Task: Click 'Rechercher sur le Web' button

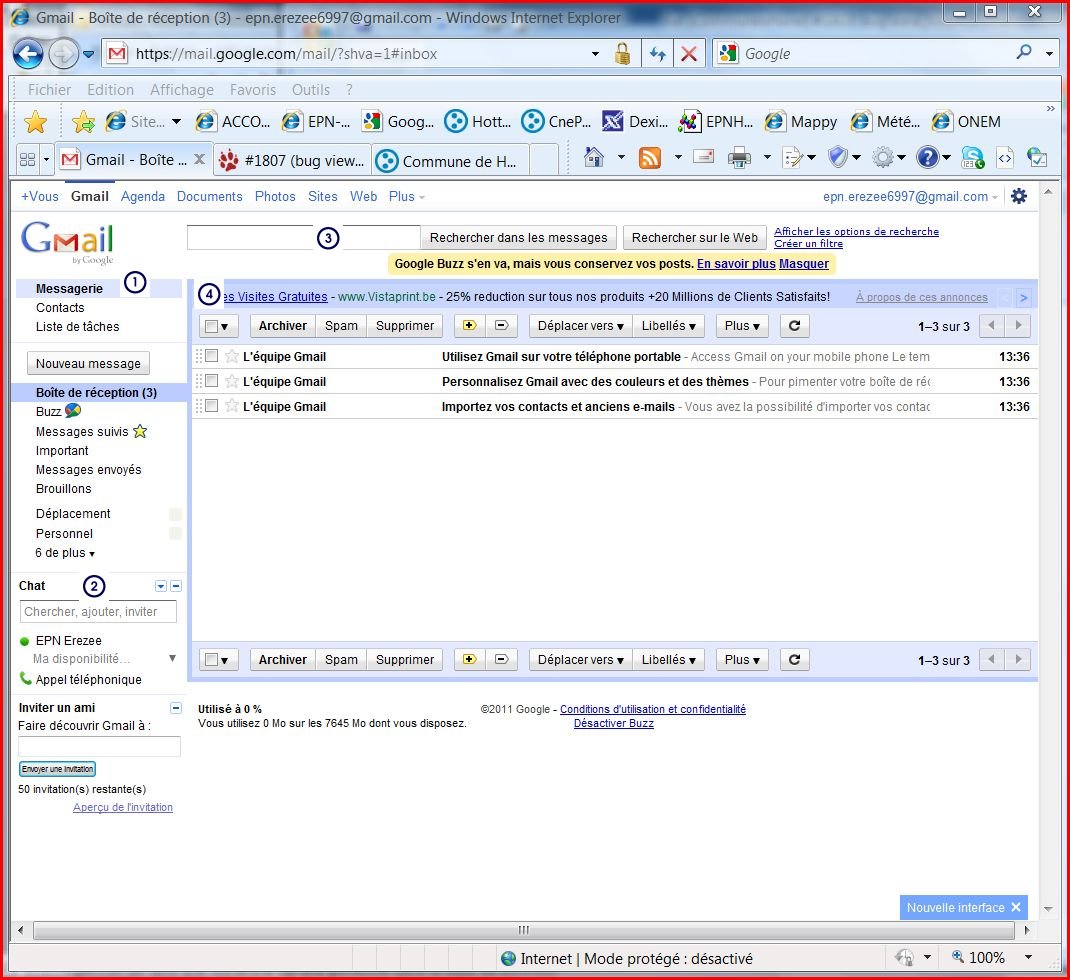Action: click(695, 237)
